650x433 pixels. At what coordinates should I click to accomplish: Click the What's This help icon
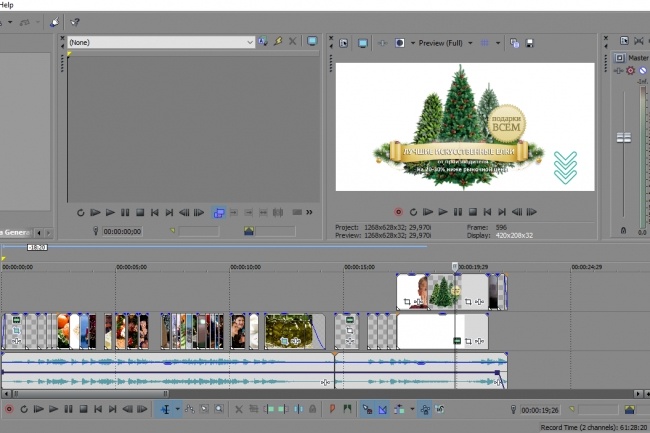coord(75,22)
